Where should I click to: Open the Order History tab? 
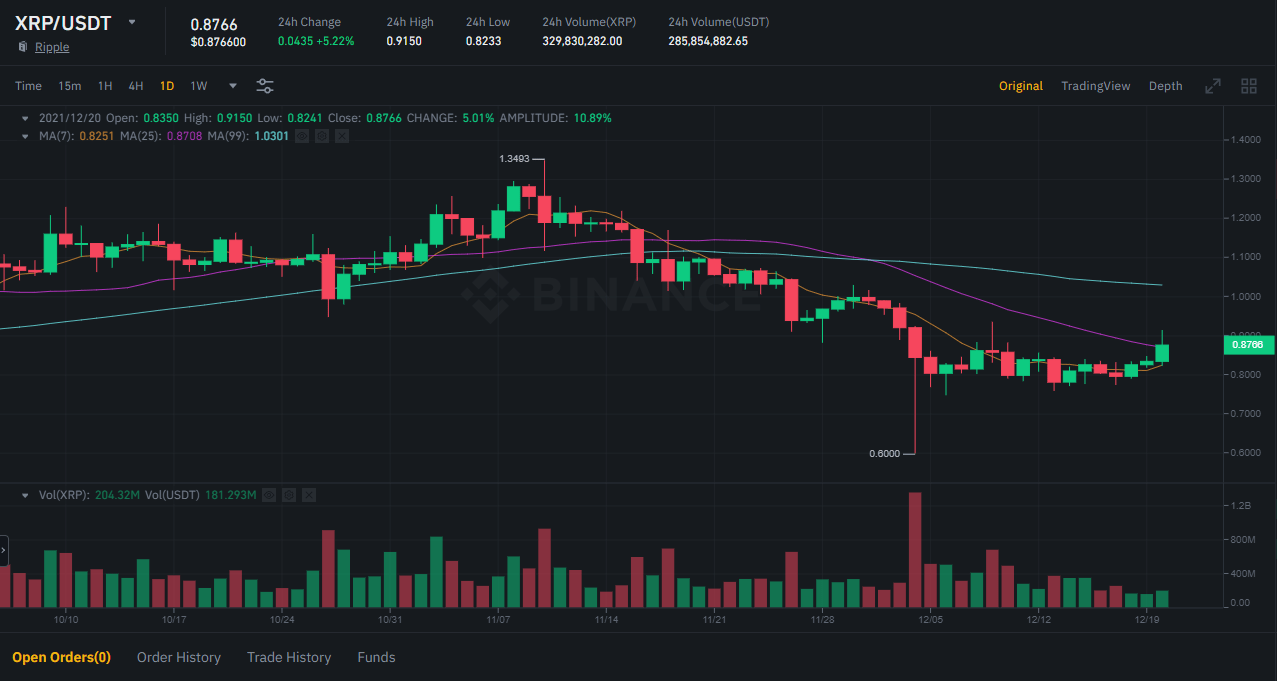178,657
